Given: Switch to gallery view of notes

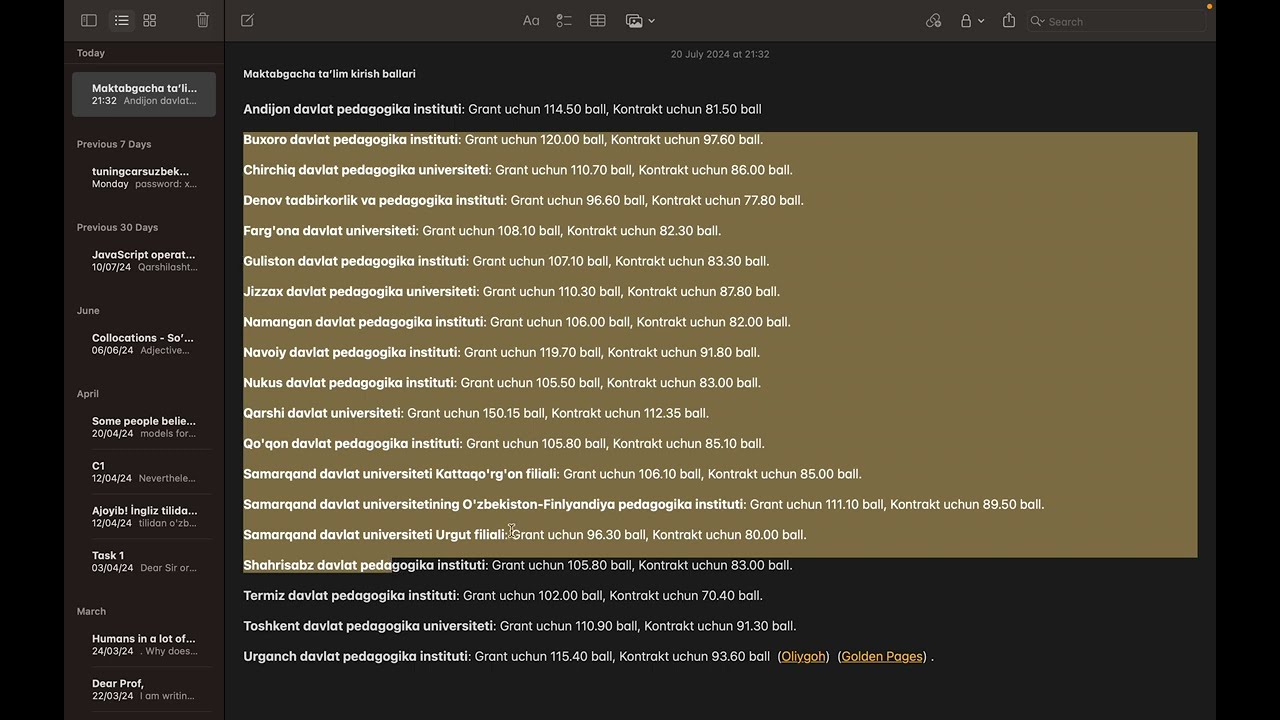Looking at the screenshot, I should coord(150,20).
